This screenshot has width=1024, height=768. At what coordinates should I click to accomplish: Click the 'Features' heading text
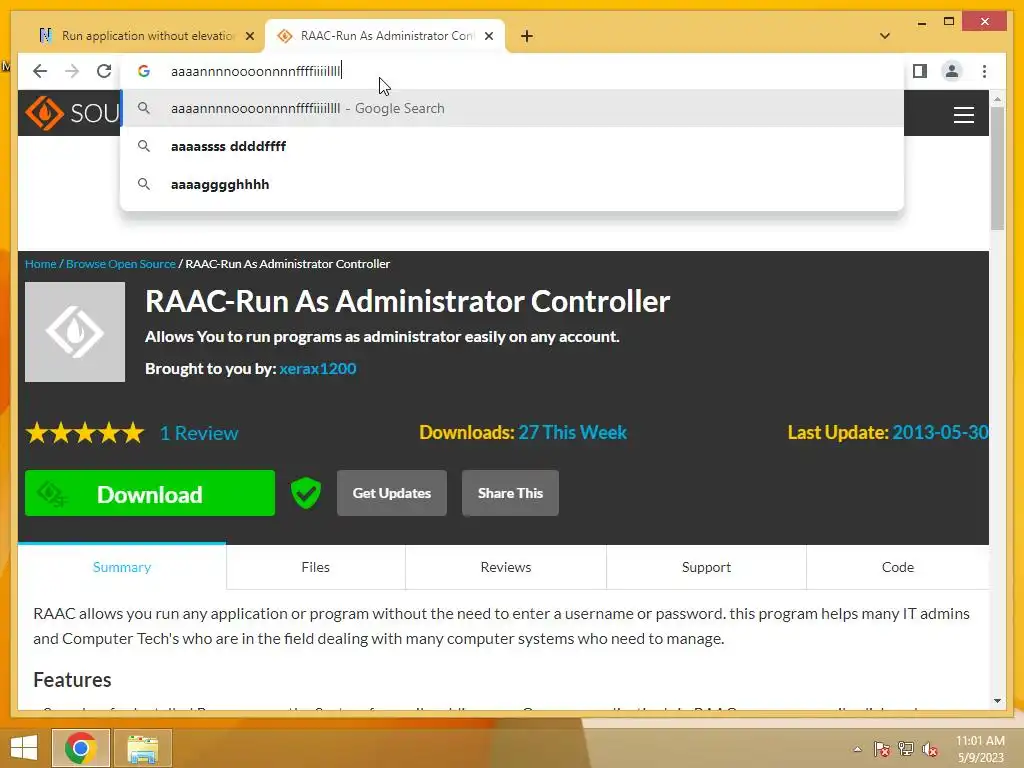click(x=72, y=680)
